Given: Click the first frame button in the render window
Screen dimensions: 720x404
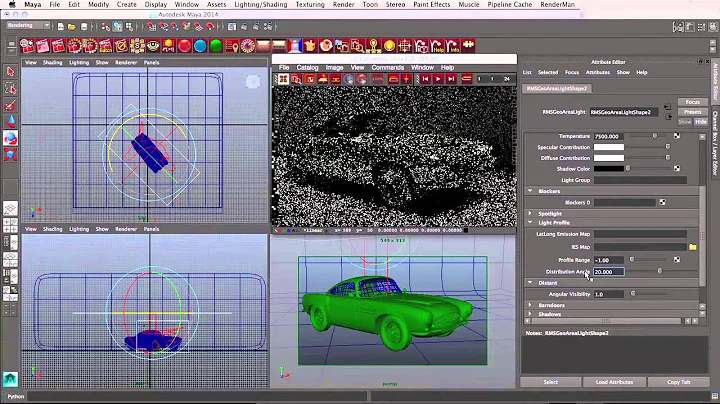Looking at the screenshot, I should tap(425, 79).
